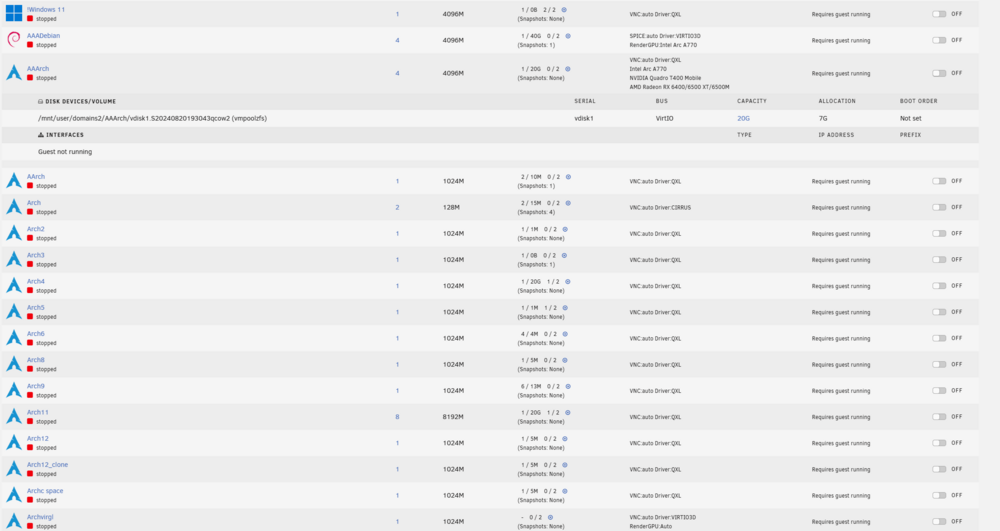
Task: Click the AArch VM Arch icon
Action: 14,181
